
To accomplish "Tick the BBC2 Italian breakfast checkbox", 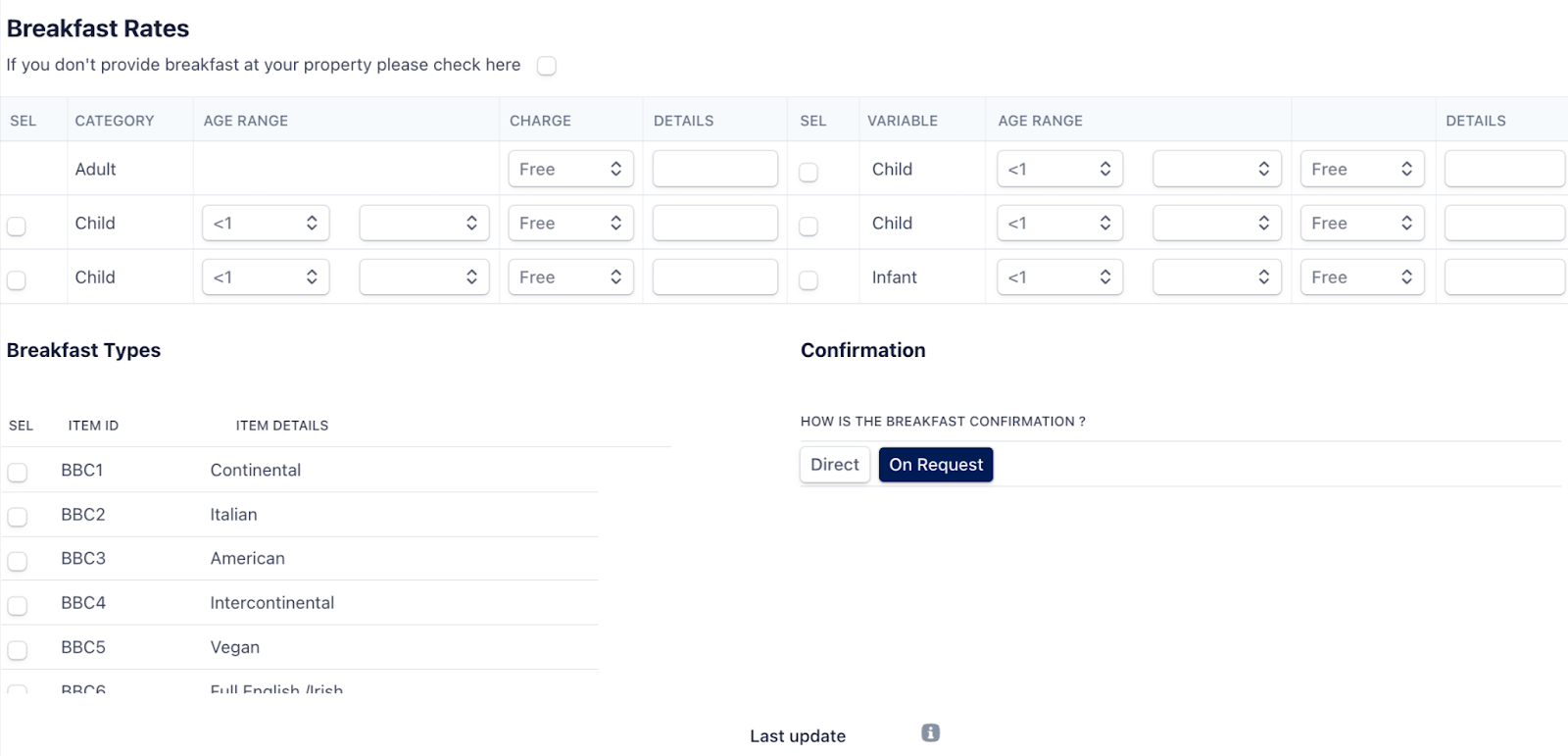I will coord(18,516).
